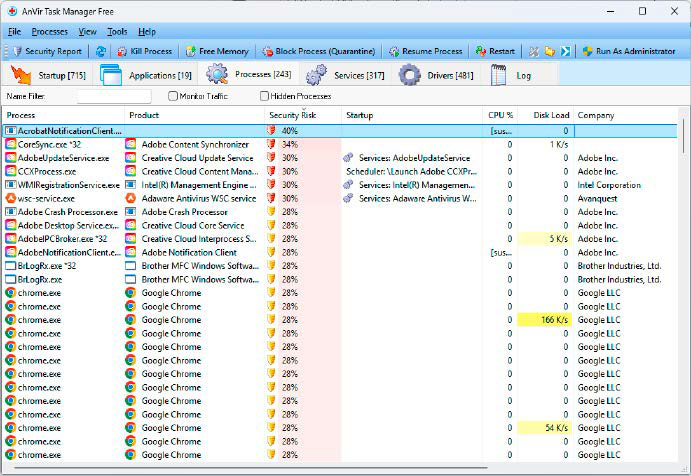Click the CoreSync.exe process icon
The width and height of the screenshot is (691, 476).
coord(11,144)
